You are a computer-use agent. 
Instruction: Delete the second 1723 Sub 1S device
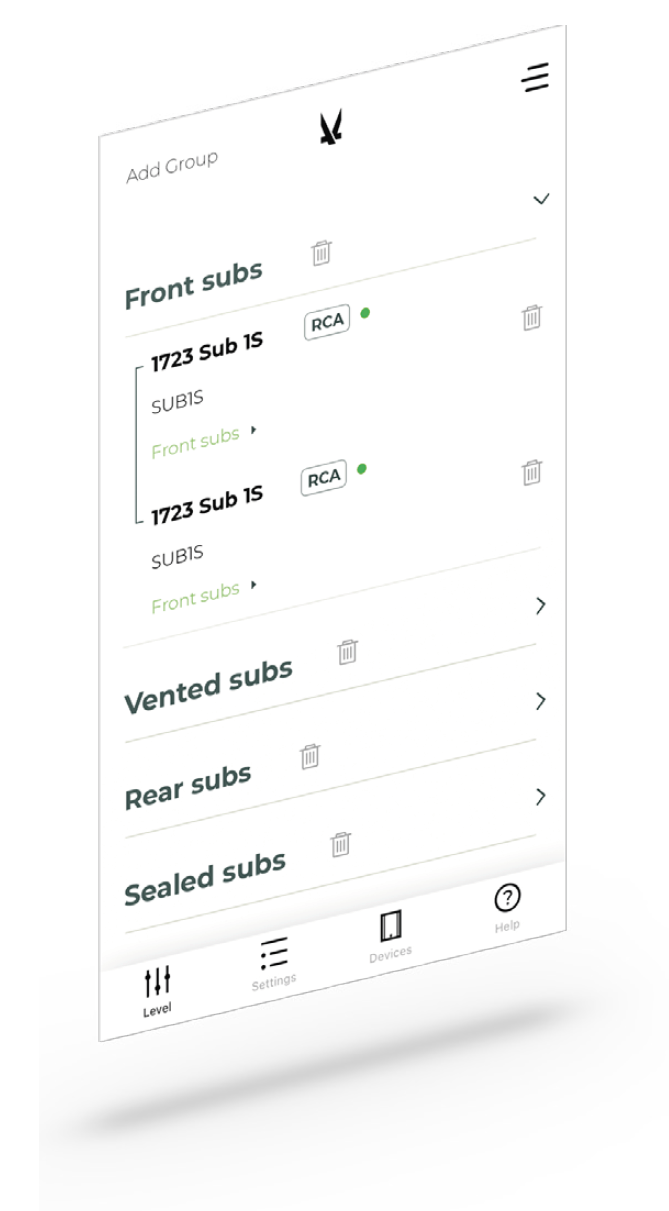[533, 472]
